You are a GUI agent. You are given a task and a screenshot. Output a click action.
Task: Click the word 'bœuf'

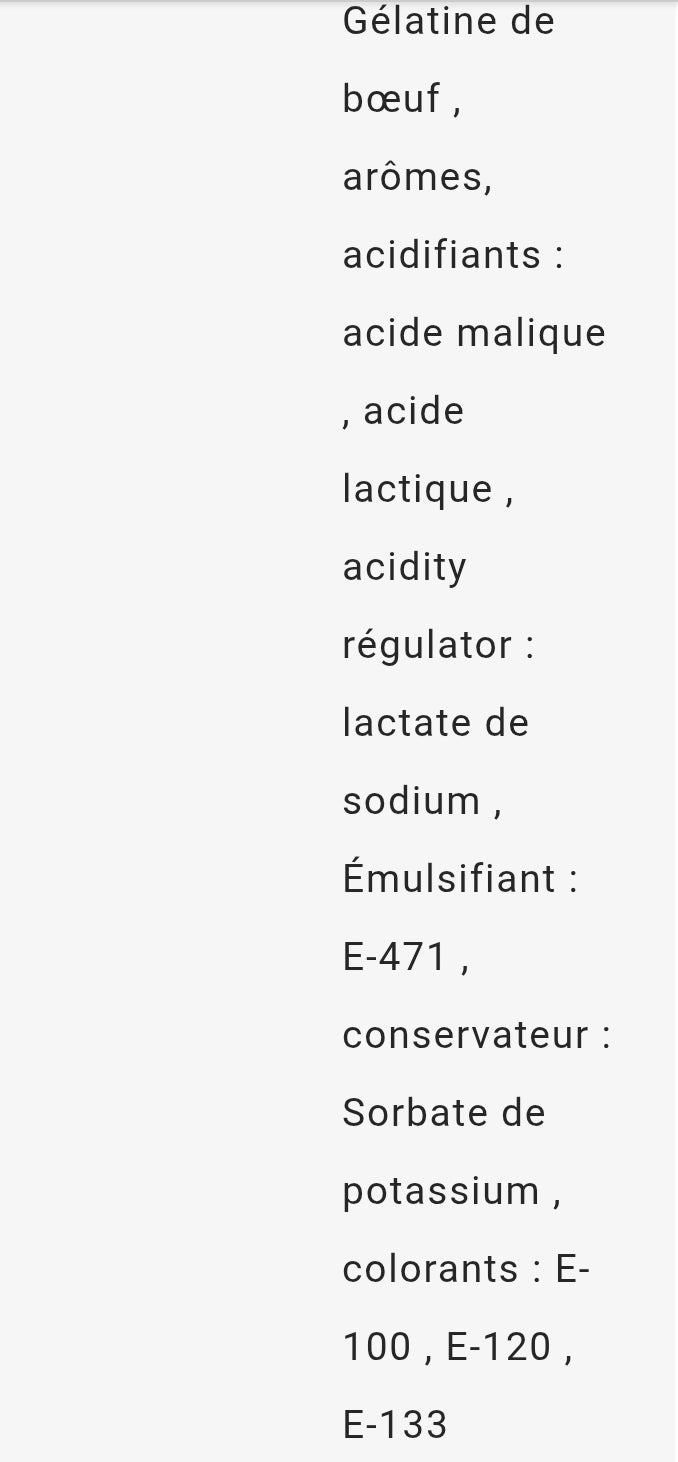[x=391, y=99]
